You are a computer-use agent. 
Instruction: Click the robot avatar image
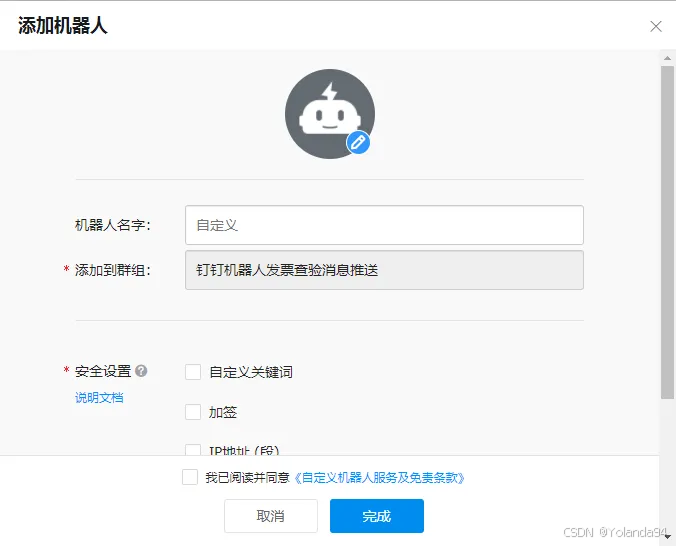click(330, 114)
